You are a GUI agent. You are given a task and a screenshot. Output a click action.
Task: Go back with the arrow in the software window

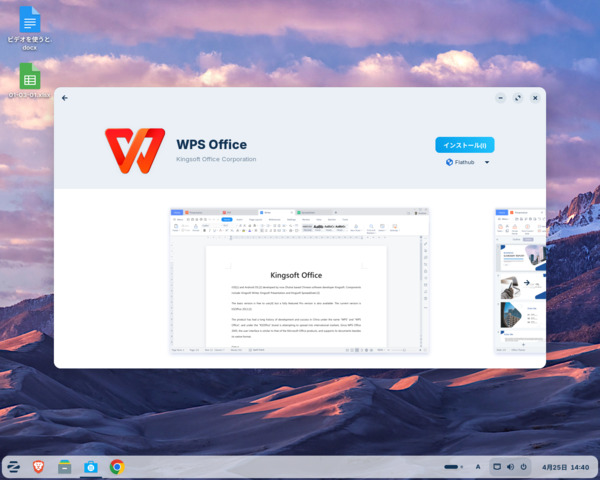(x=65, y=98)
